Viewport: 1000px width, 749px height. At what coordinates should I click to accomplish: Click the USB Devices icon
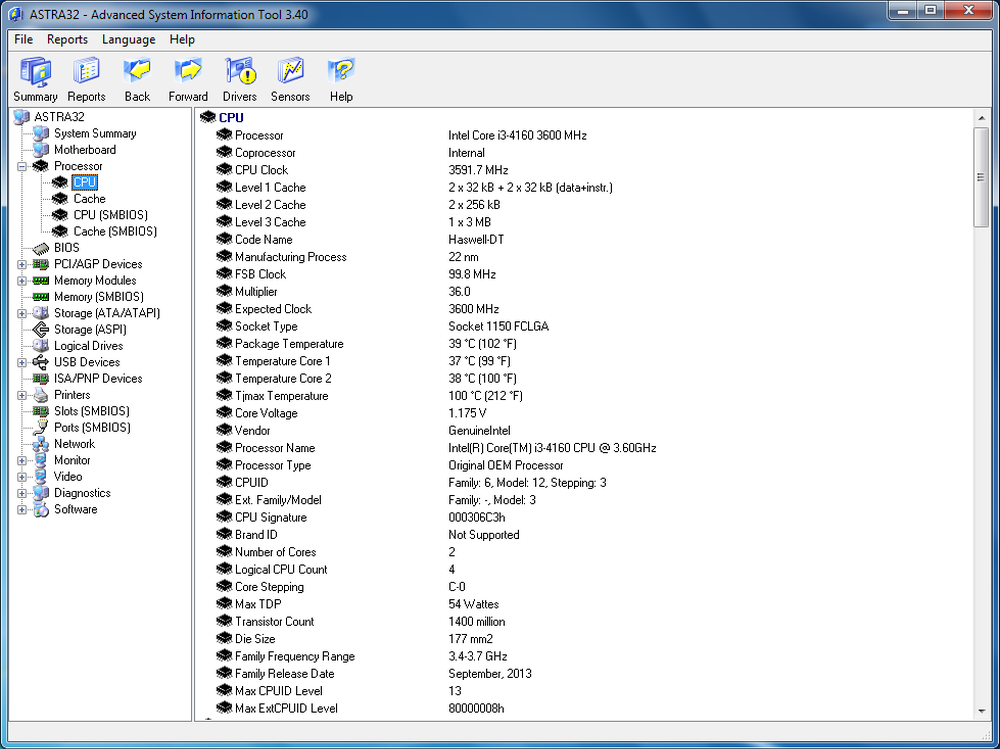point(41,362)
